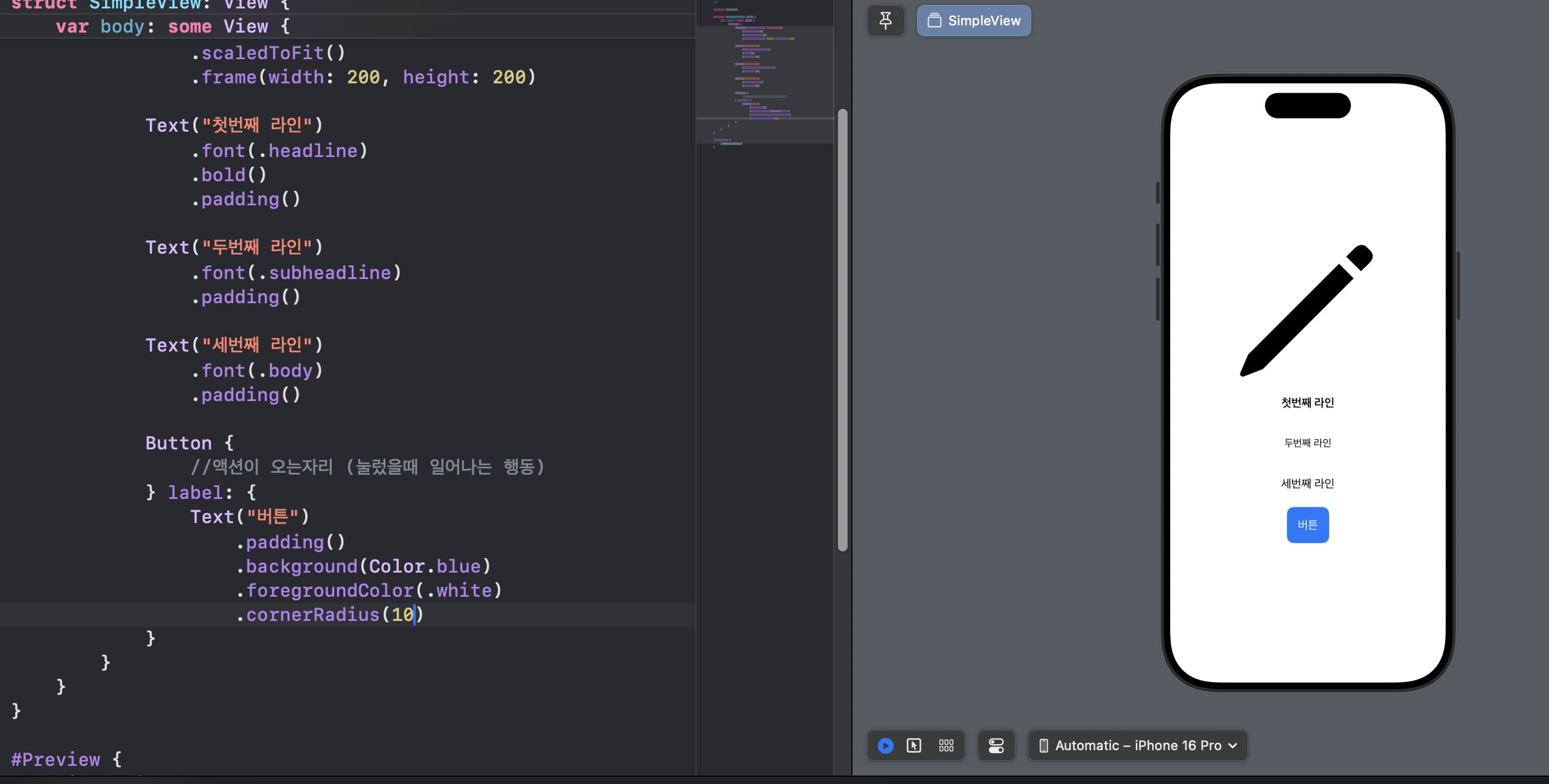1549x784 pixels.
Task: Select the 두번째 라인 text in preview
Action: [1307, 443]
